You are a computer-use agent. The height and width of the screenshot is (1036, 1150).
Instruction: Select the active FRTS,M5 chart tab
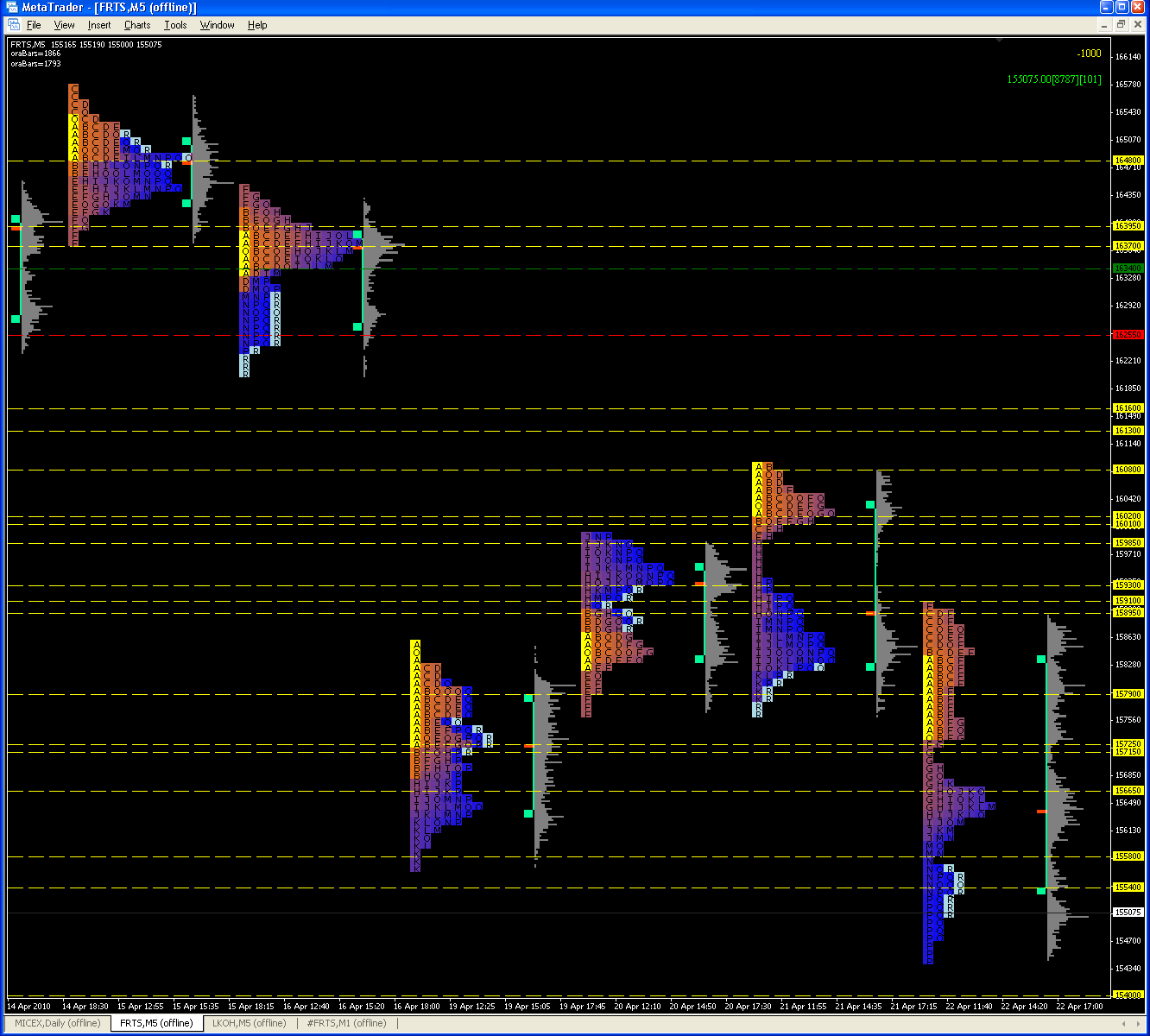[156, 1023]
